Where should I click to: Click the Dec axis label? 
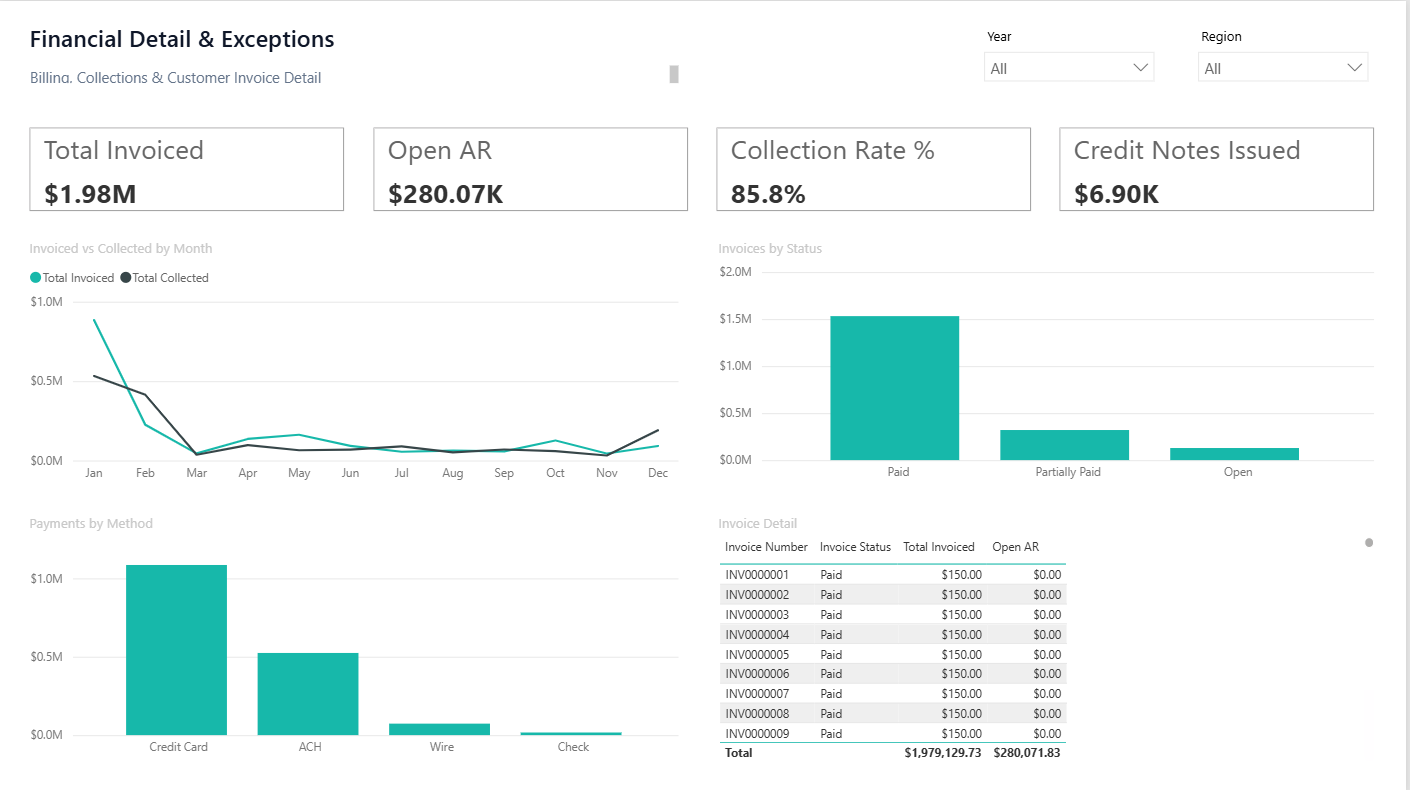coord(658,473)
